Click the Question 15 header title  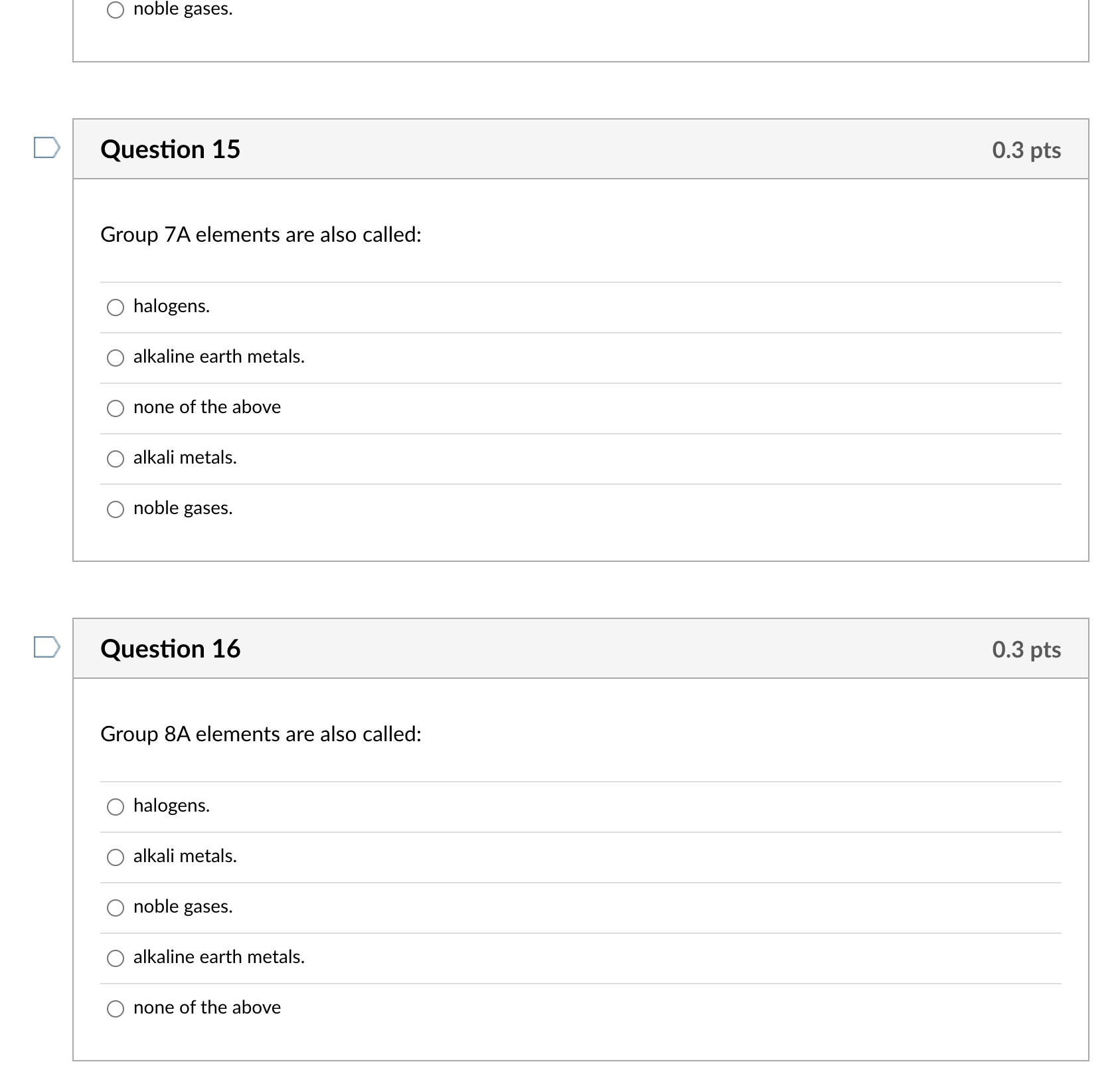click(170, 149)
